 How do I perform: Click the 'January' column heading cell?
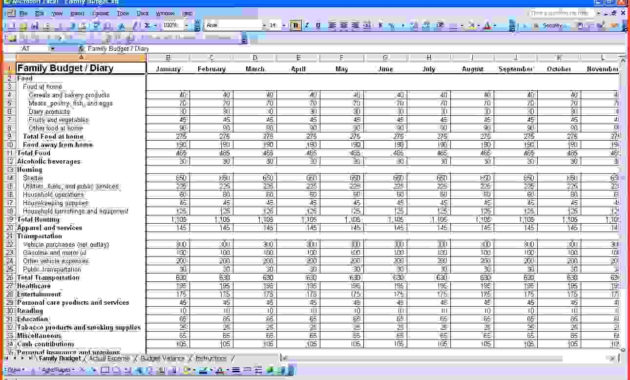click(168, 69)
